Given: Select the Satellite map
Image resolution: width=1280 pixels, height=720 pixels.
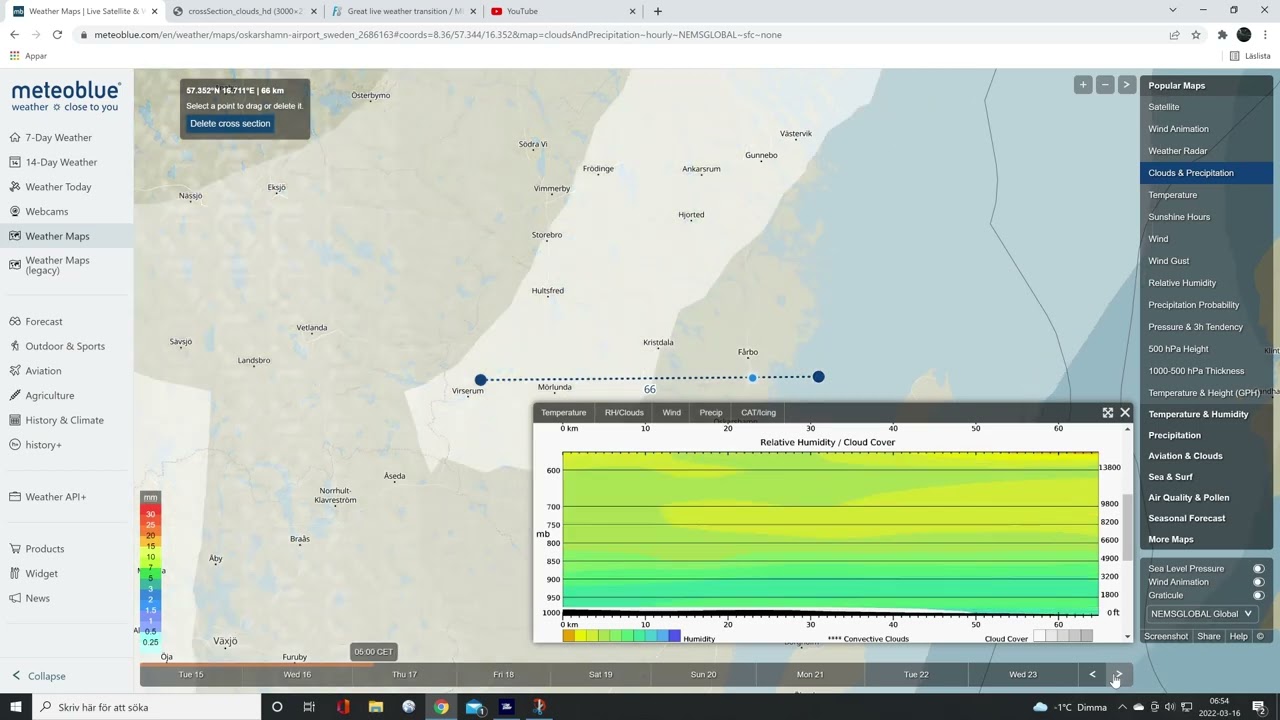Looking at the screenshot, I should point(1206,107).
